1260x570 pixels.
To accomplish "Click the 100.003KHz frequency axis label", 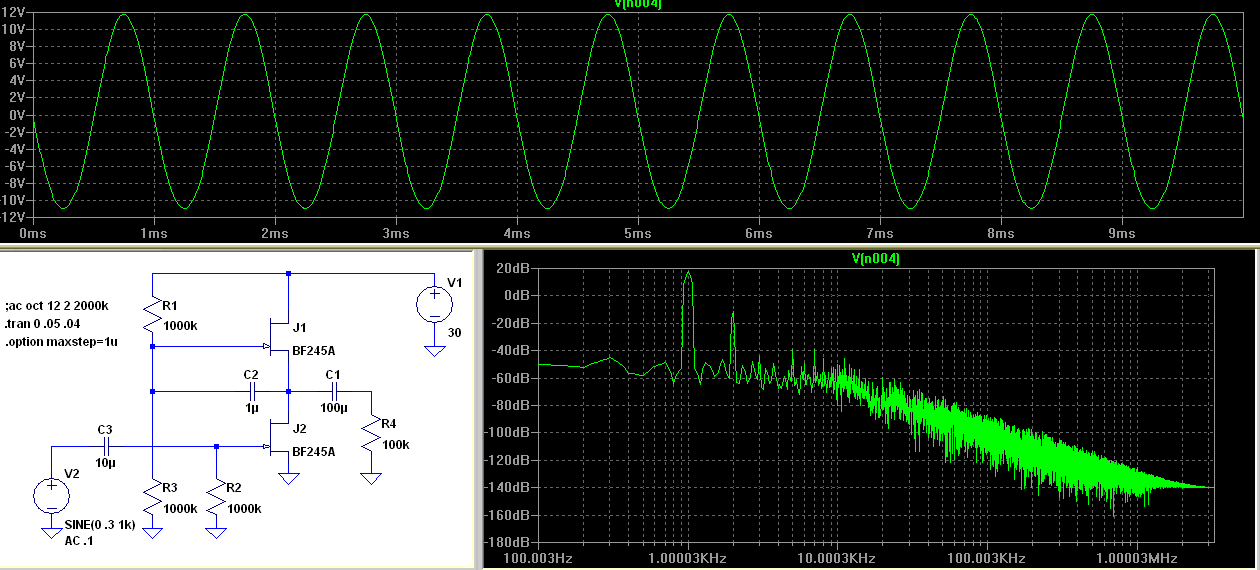I will point(988,558).
